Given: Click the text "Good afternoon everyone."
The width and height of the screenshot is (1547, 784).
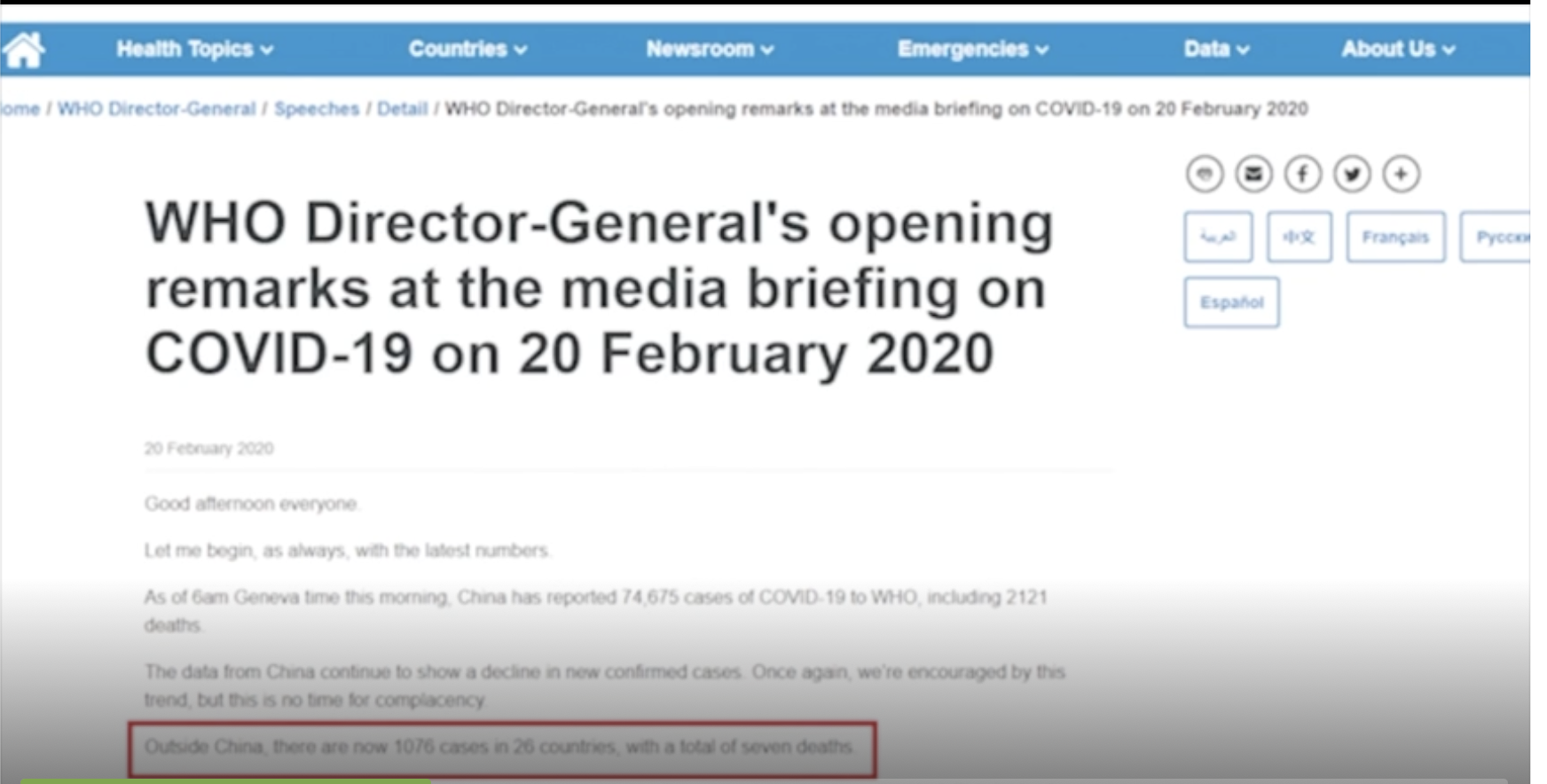Looking at the screenshot, I should pos(252,504).
